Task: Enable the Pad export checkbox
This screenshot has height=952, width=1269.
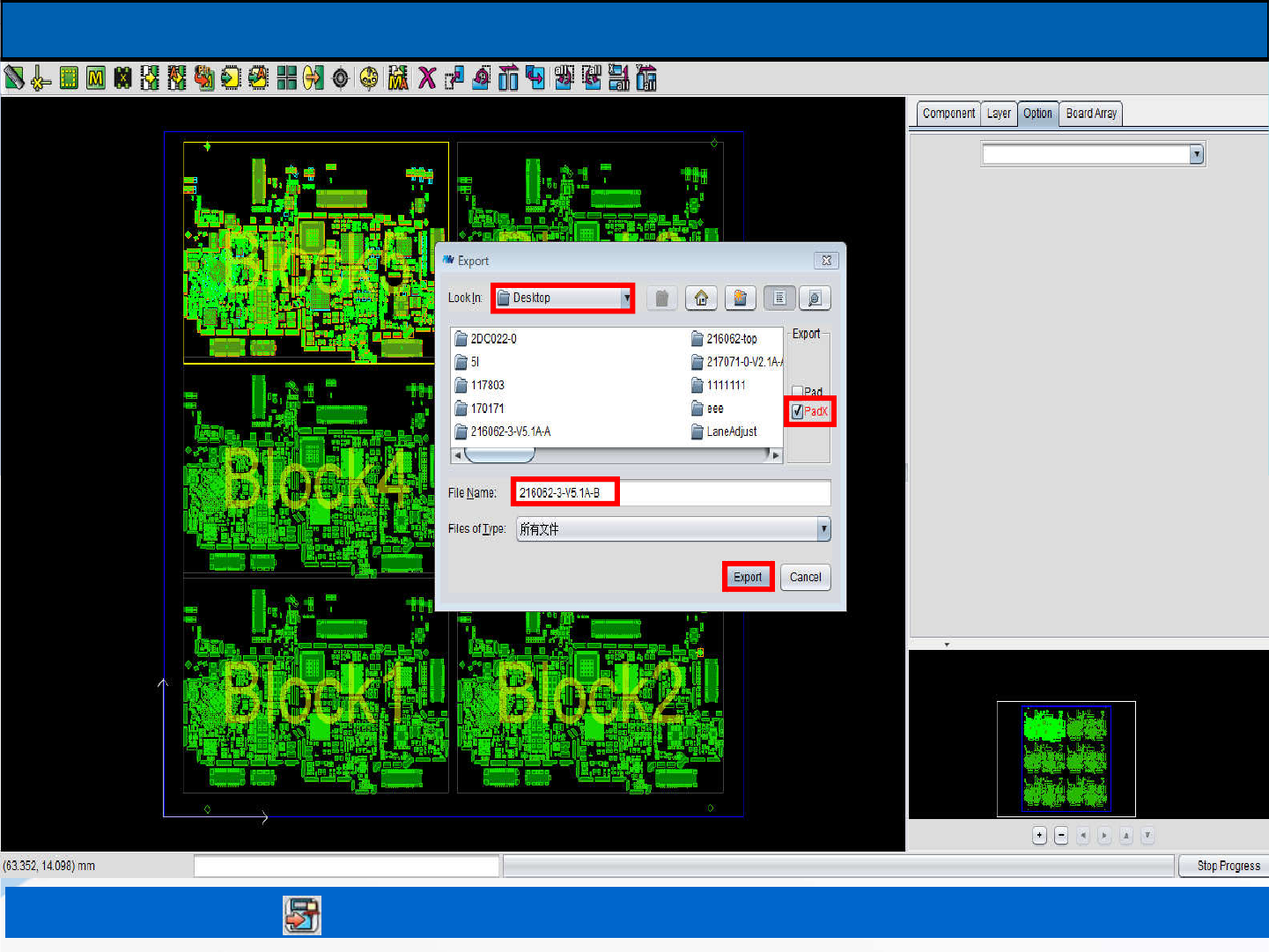Action: pos(797,392)
